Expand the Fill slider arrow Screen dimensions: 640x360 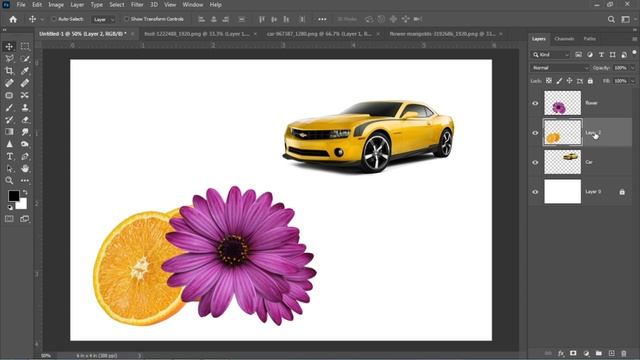tap(633, 81)
